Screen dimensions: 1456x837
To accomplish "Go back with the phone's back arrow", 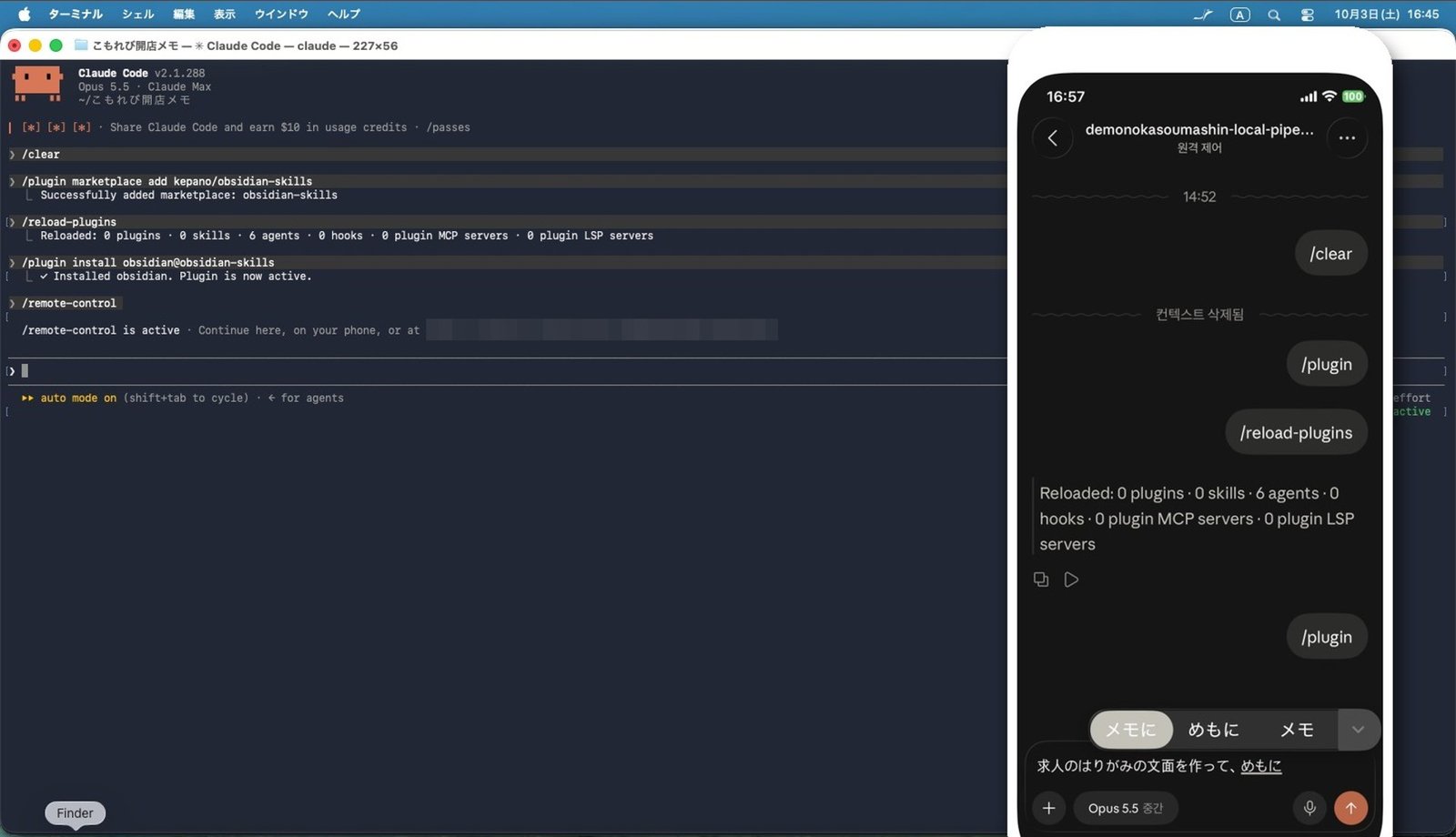I will pyautogui.click(x=1053, y=138).
